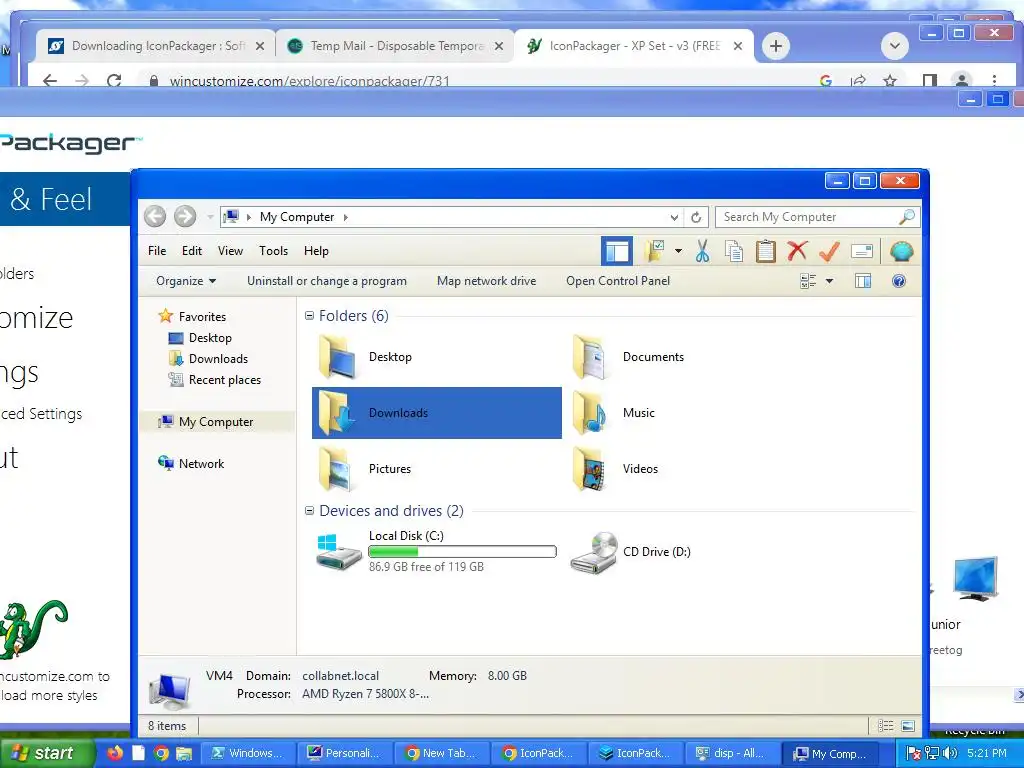
Task: Click the folder options icon with checkmark
Action: [x=655, y=251]
